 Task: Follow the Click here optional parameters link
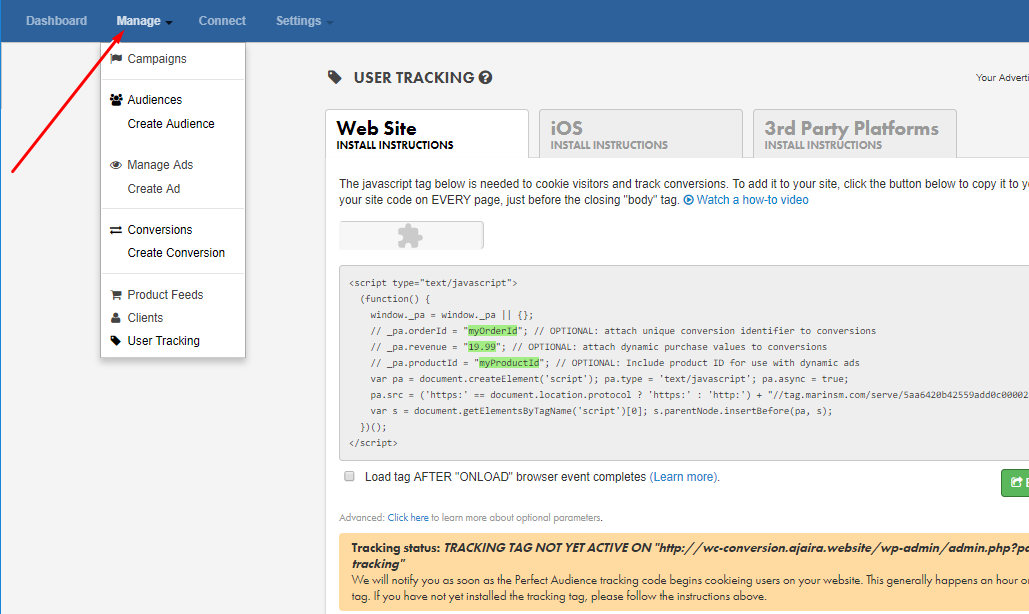(408, 518)
